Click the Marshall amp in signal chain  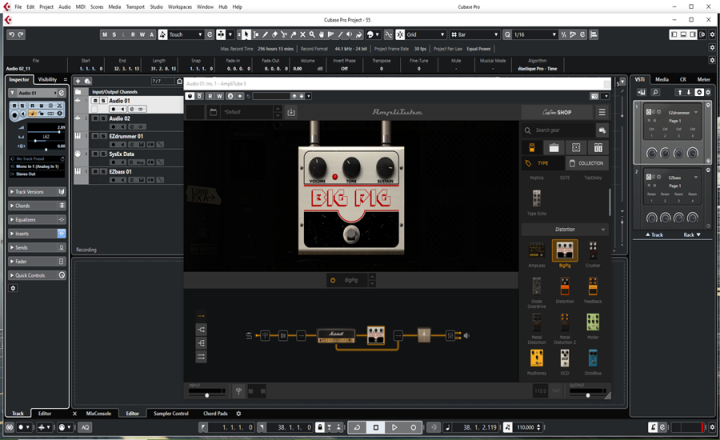click(x=336, y=336)
